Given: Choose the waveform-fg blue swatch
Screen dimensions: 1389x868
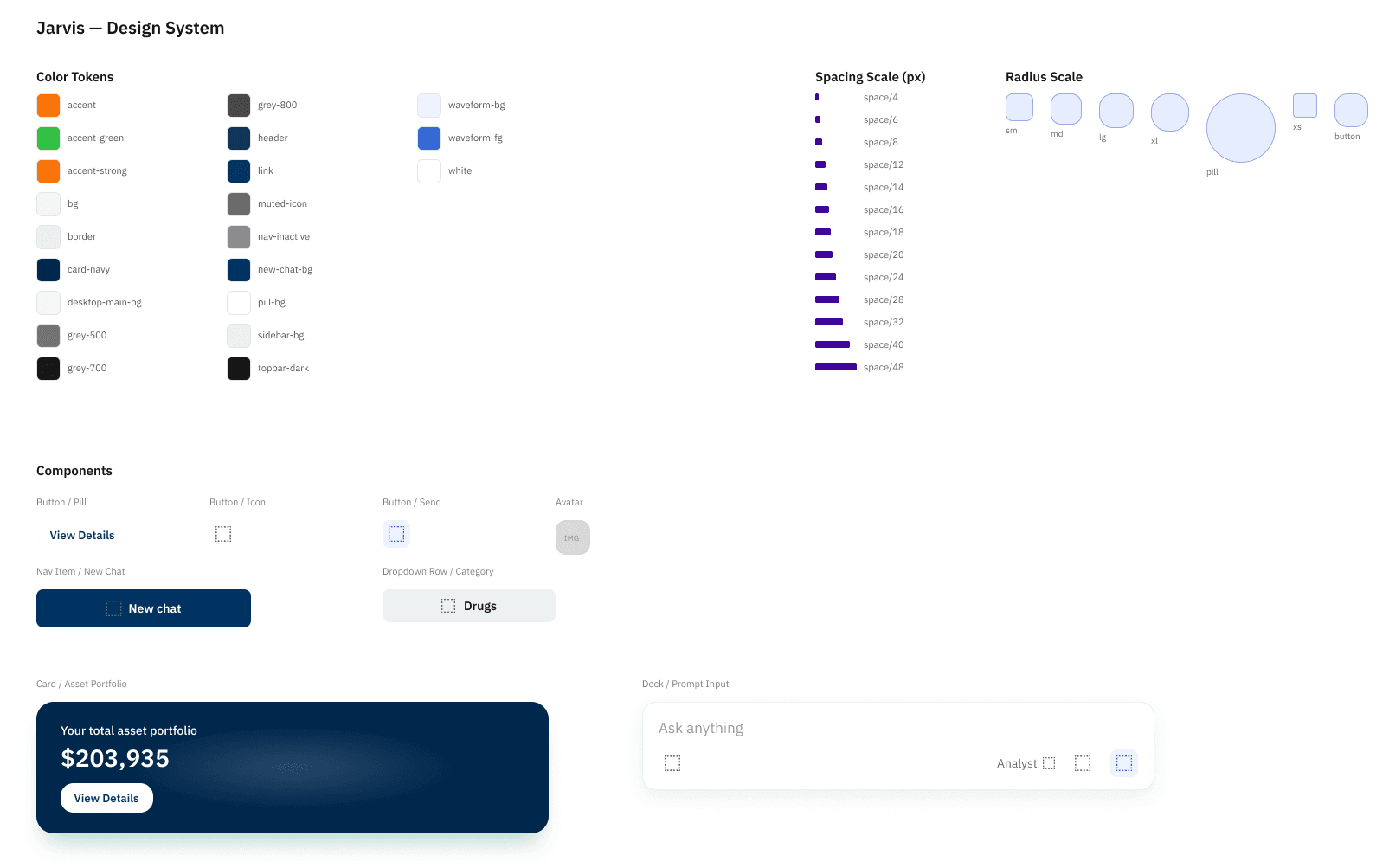Looking at the screenshot, I should (429, 138).
